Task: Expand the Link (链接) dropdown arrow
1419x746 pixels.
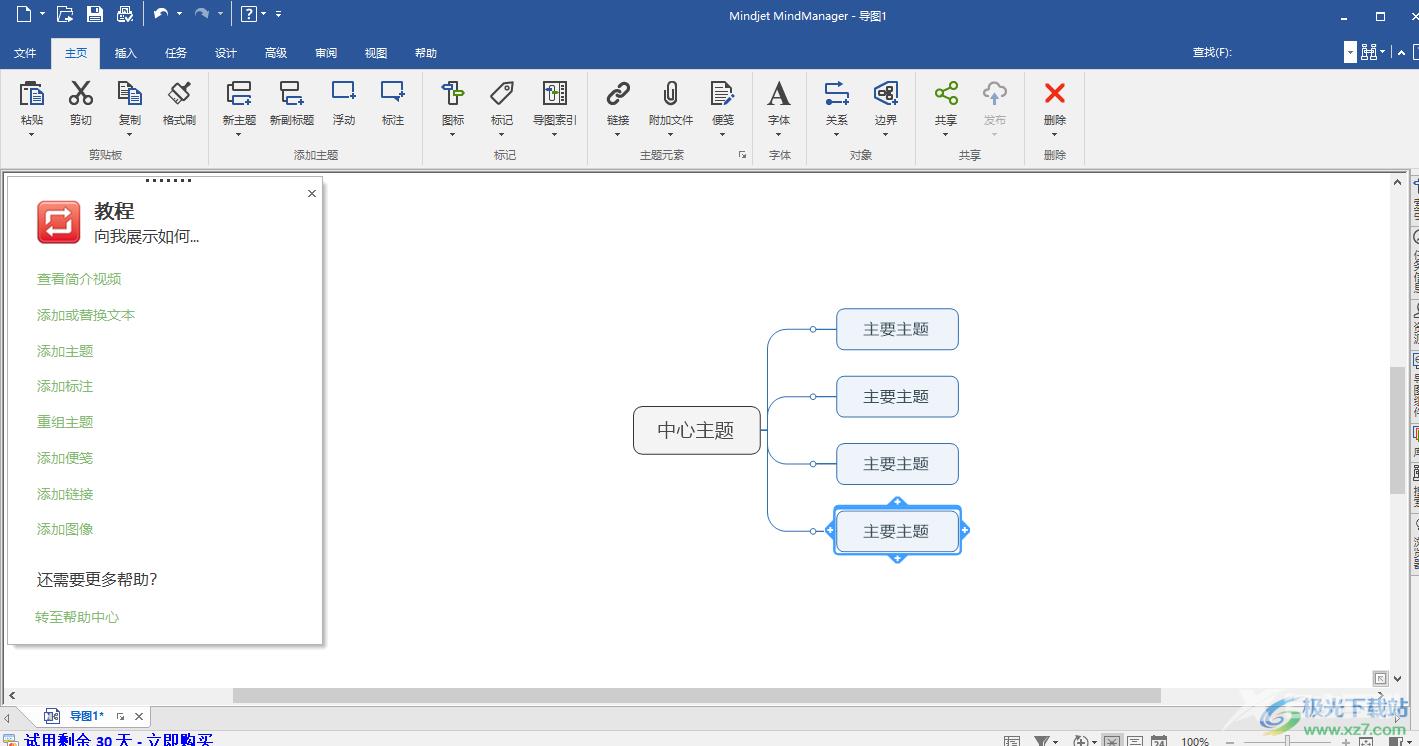Action: [x=618, y=134]
